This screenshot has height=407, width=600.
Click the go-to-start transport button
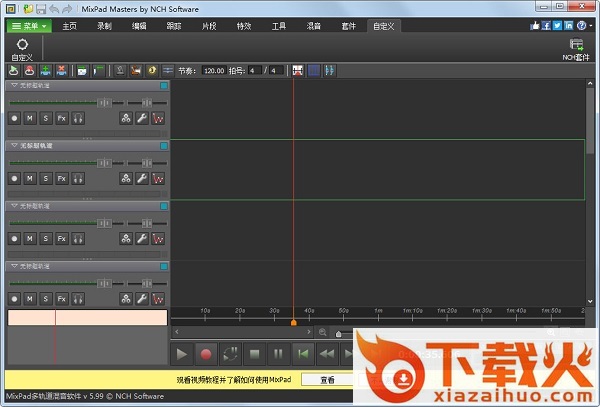[x=303, y=354]
